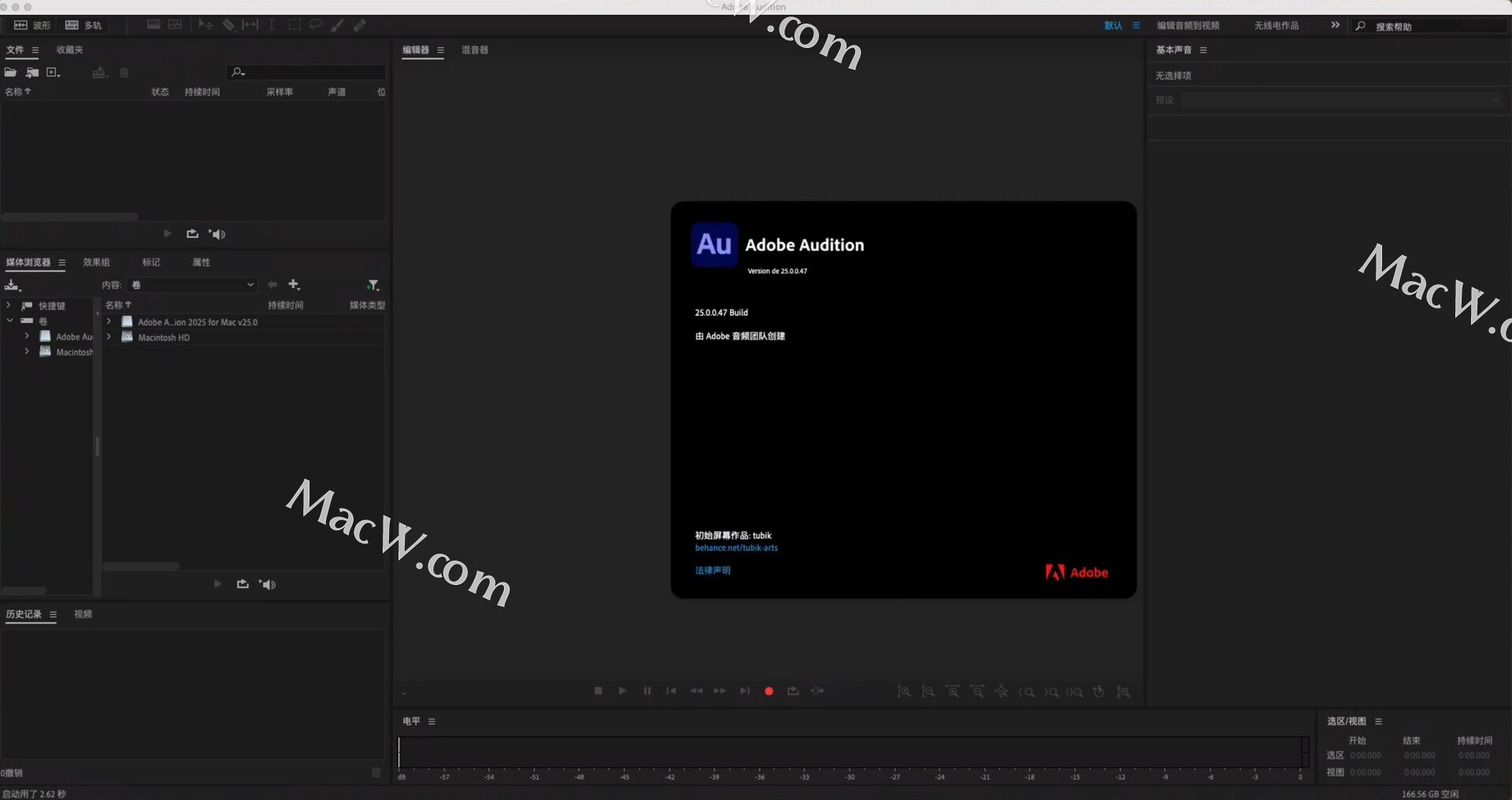Screen dimensions: 1512x800
Task: Switch to 属性 properties tab
Action: tap(202, 262)
